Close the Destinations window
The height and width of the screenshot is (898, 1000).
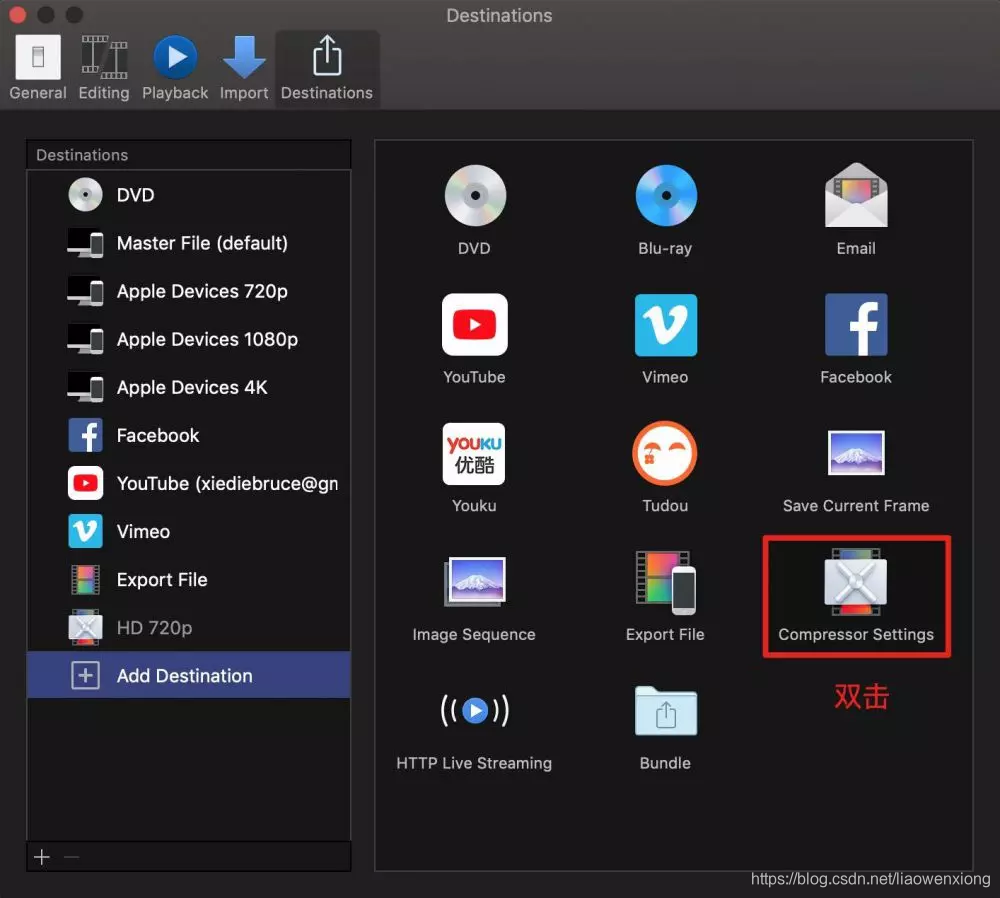[x=17, y=14]
